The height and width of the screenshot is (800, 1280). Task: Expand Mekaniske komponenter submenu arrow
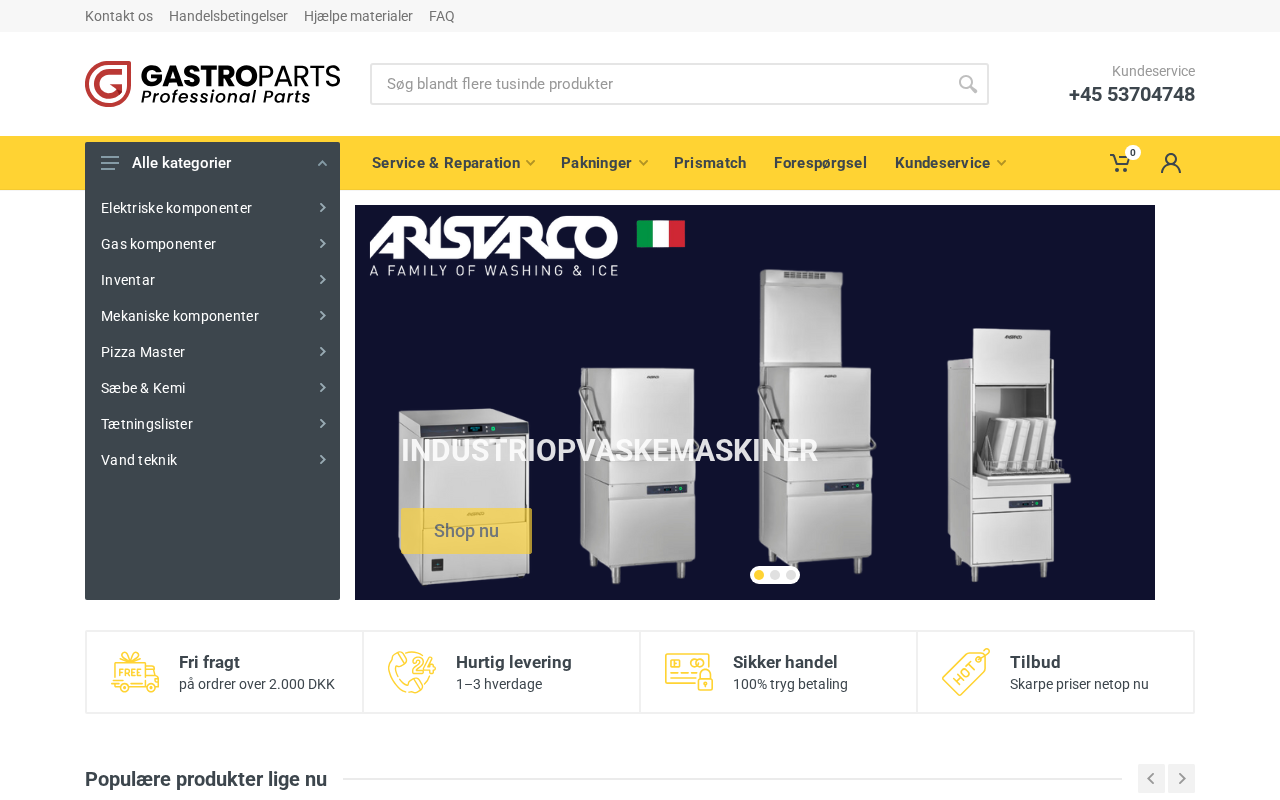coord(323,315)
